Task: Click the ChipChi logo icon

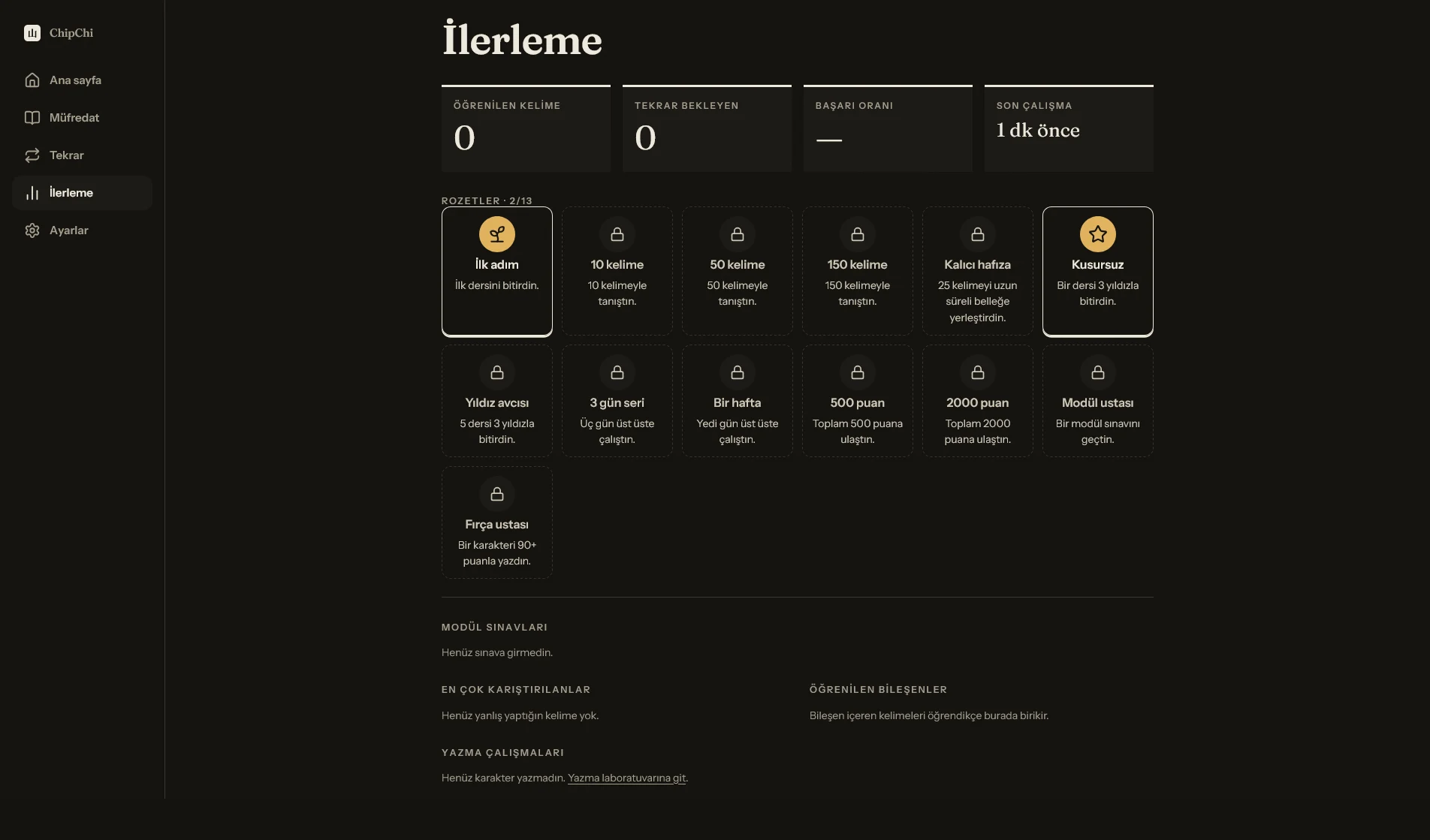Action: point(32,33)
